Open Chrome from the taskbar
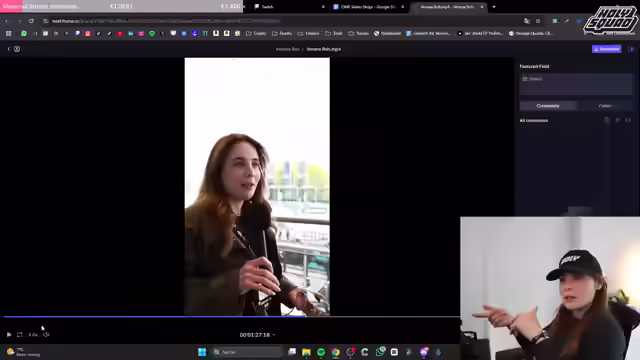Viewport: 640px width, 360px height. coord(336,352)
